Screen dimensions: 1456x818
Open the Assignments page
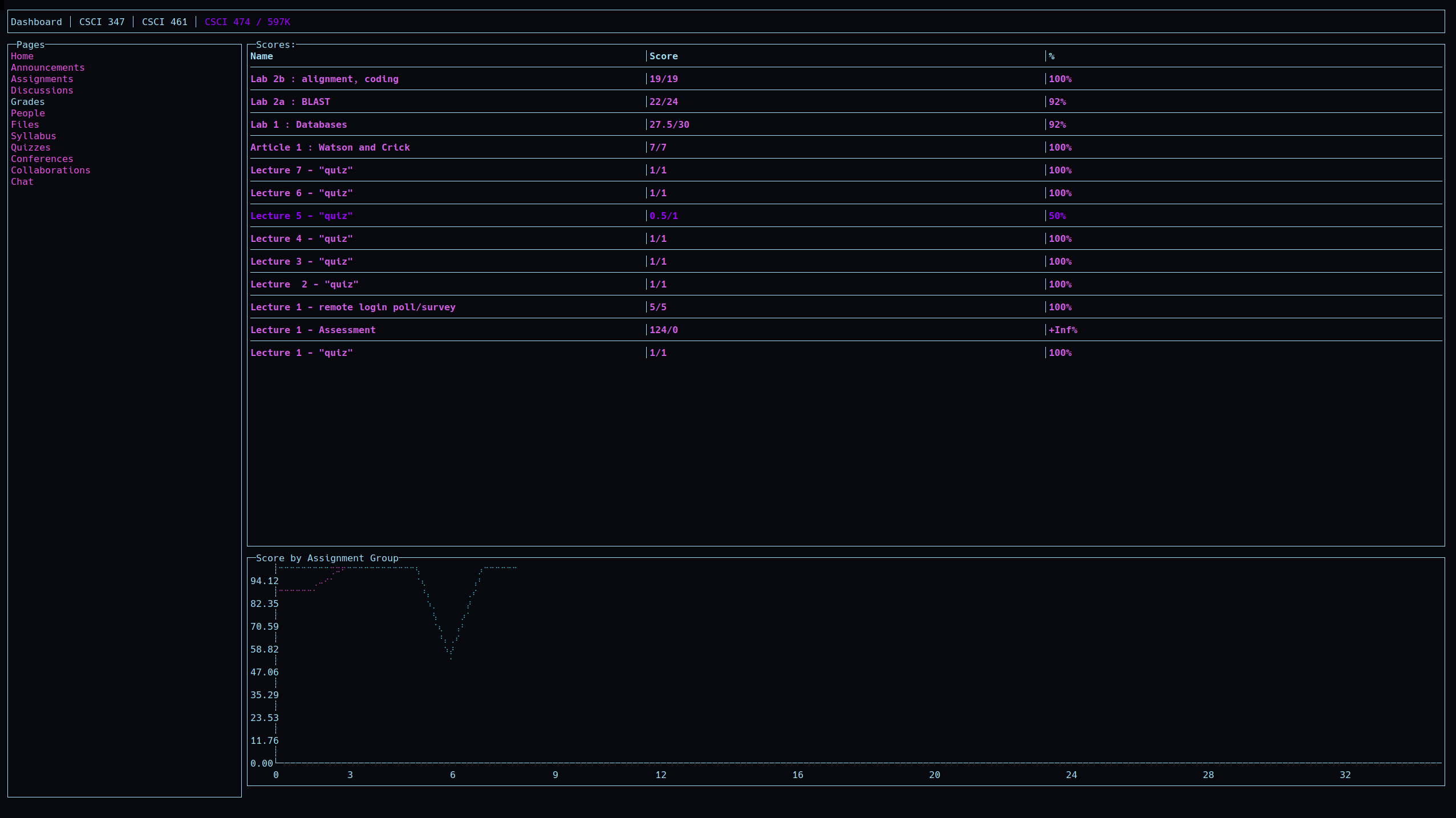pos(42,79)
